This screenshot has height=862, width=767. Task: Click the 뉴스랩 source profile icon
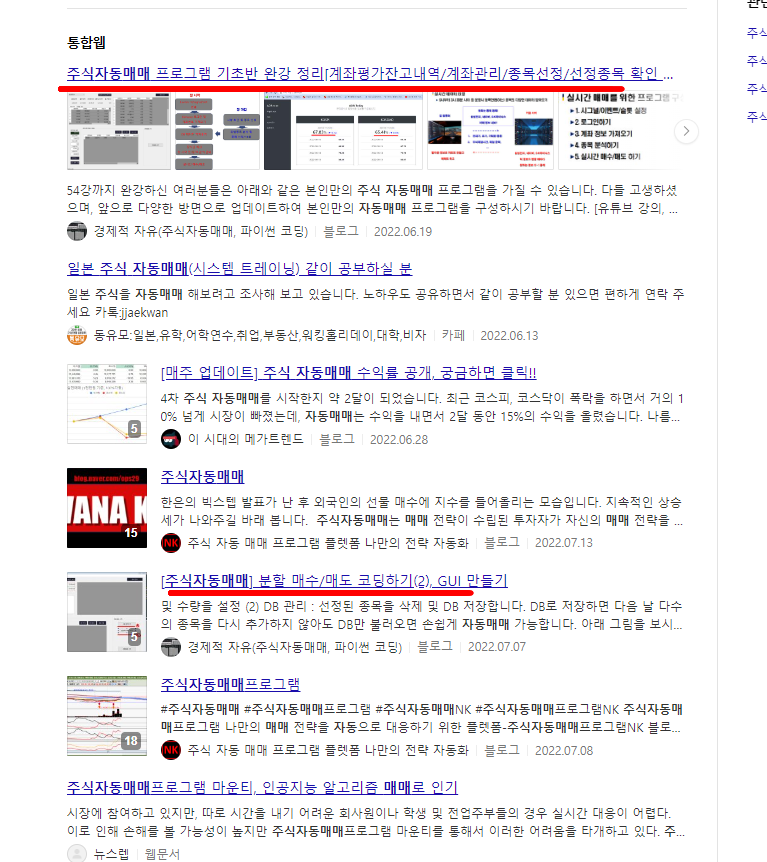click(x=77, y=853)
